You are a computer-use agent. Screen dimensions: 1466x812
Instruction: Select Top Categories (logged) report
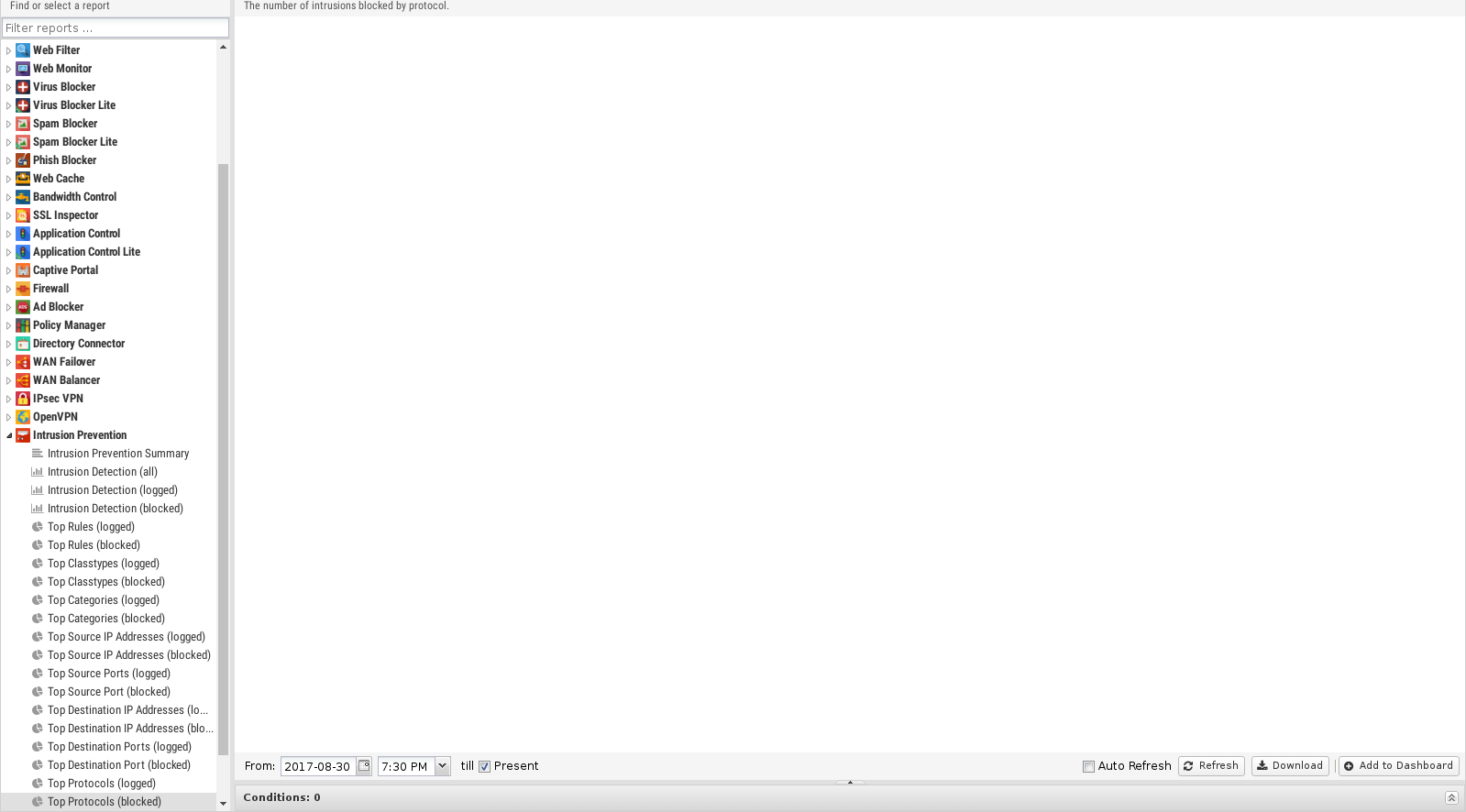coord(104,600)
